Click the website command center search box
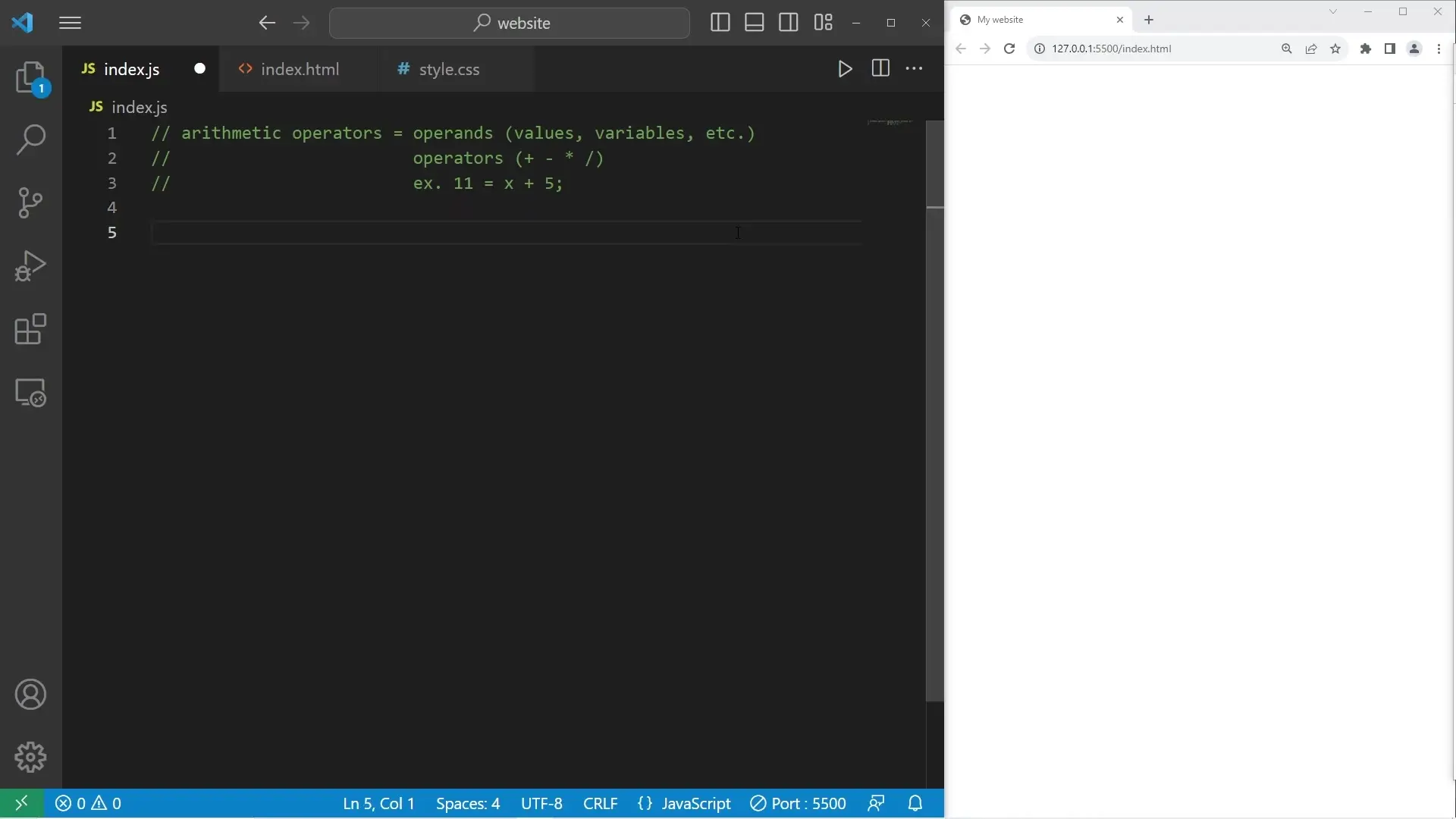Image resolution: width=1456 pixels, height=819 pixels. [510, 23]
